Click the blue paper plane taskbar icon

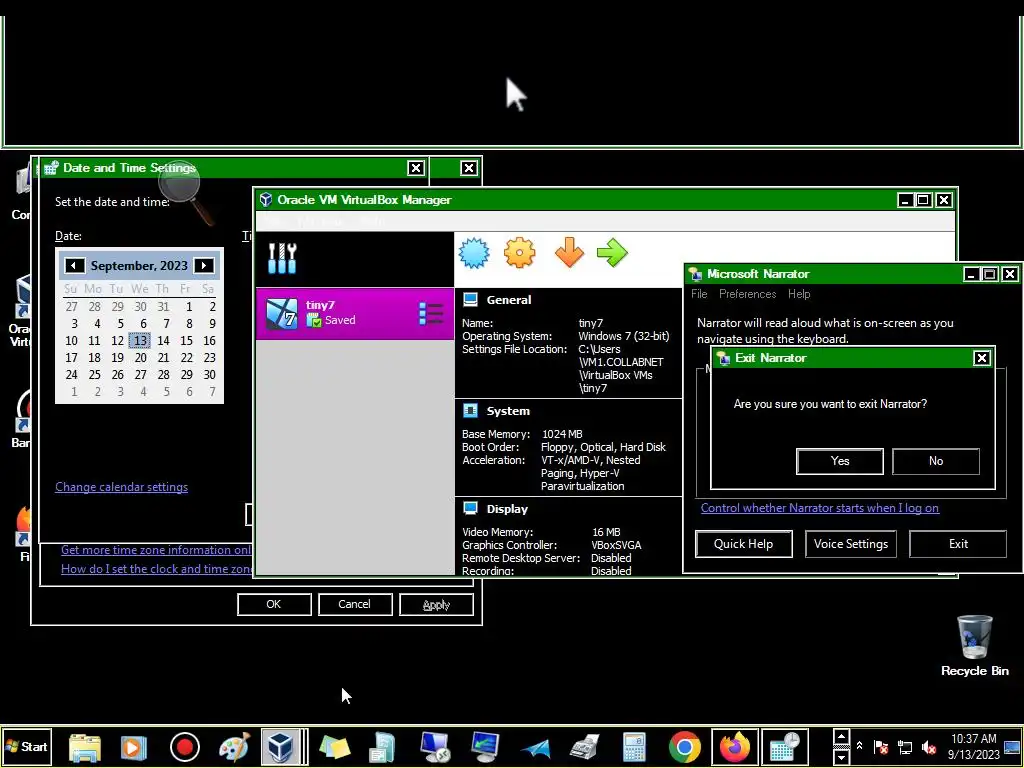[535, 748]
